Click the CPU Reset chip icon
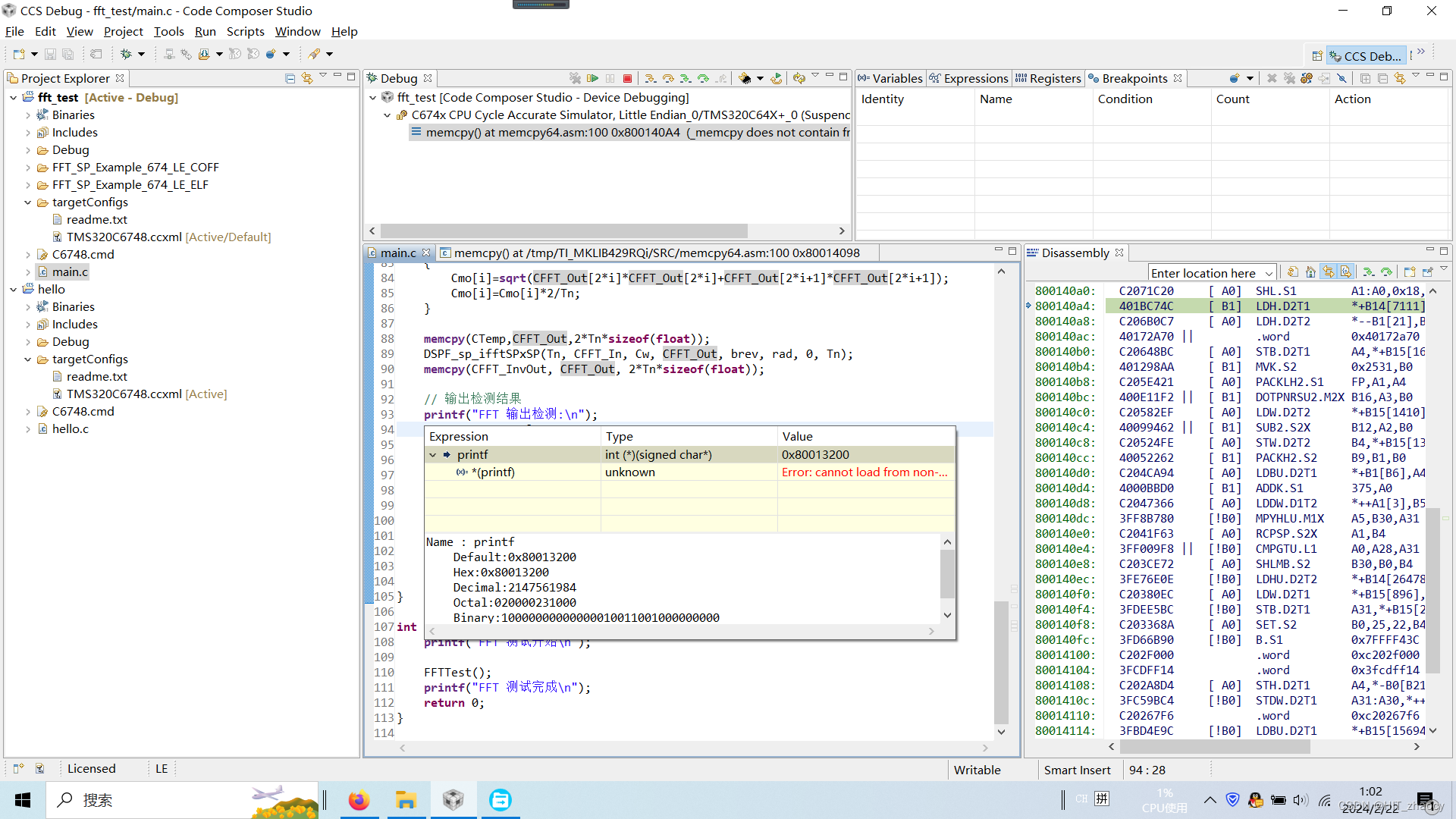The image size is (1456, 819). (x=745, y=78)
